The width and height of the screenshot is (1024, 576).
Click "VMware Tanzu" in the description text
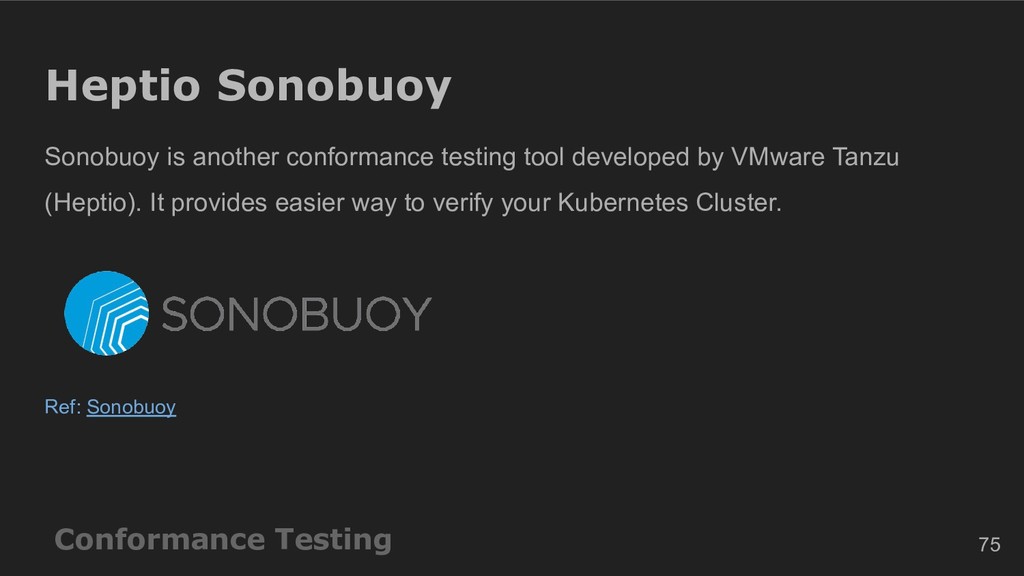click(815, 157)
